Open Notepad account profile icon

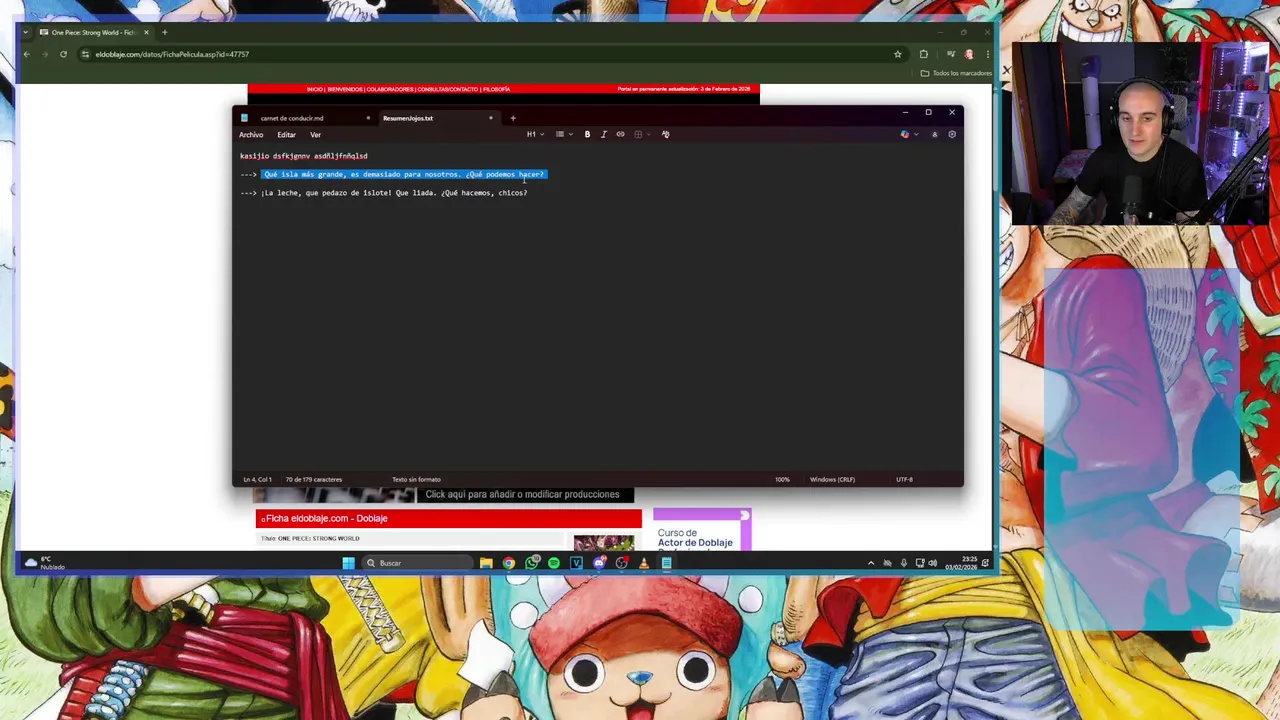pos(935,134)
